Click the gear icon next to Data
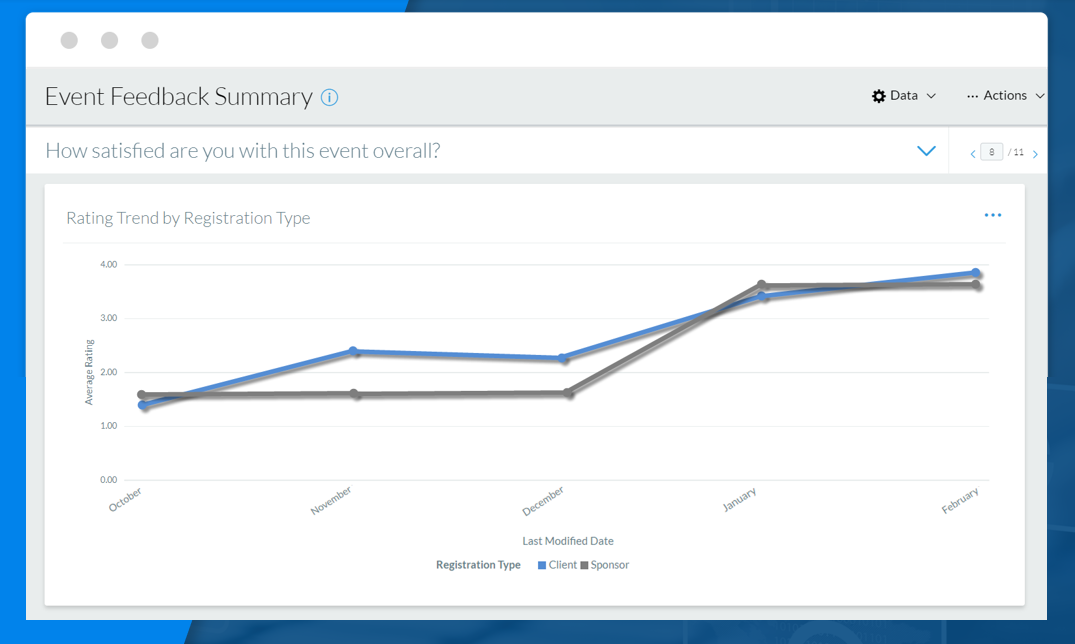 [878, 96]
